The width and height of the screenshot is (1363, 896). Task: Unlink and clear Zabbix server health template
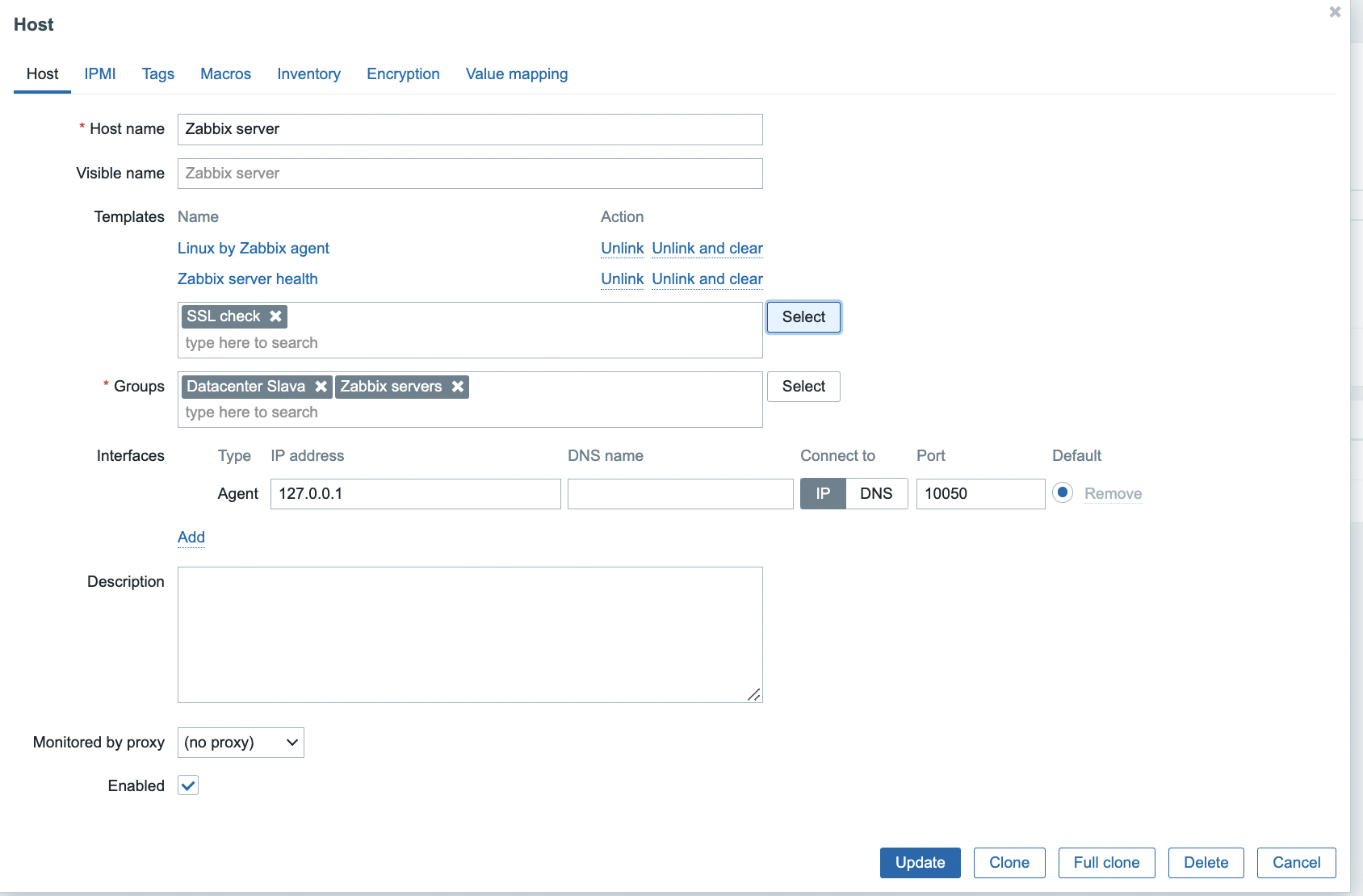click(707, 279)
